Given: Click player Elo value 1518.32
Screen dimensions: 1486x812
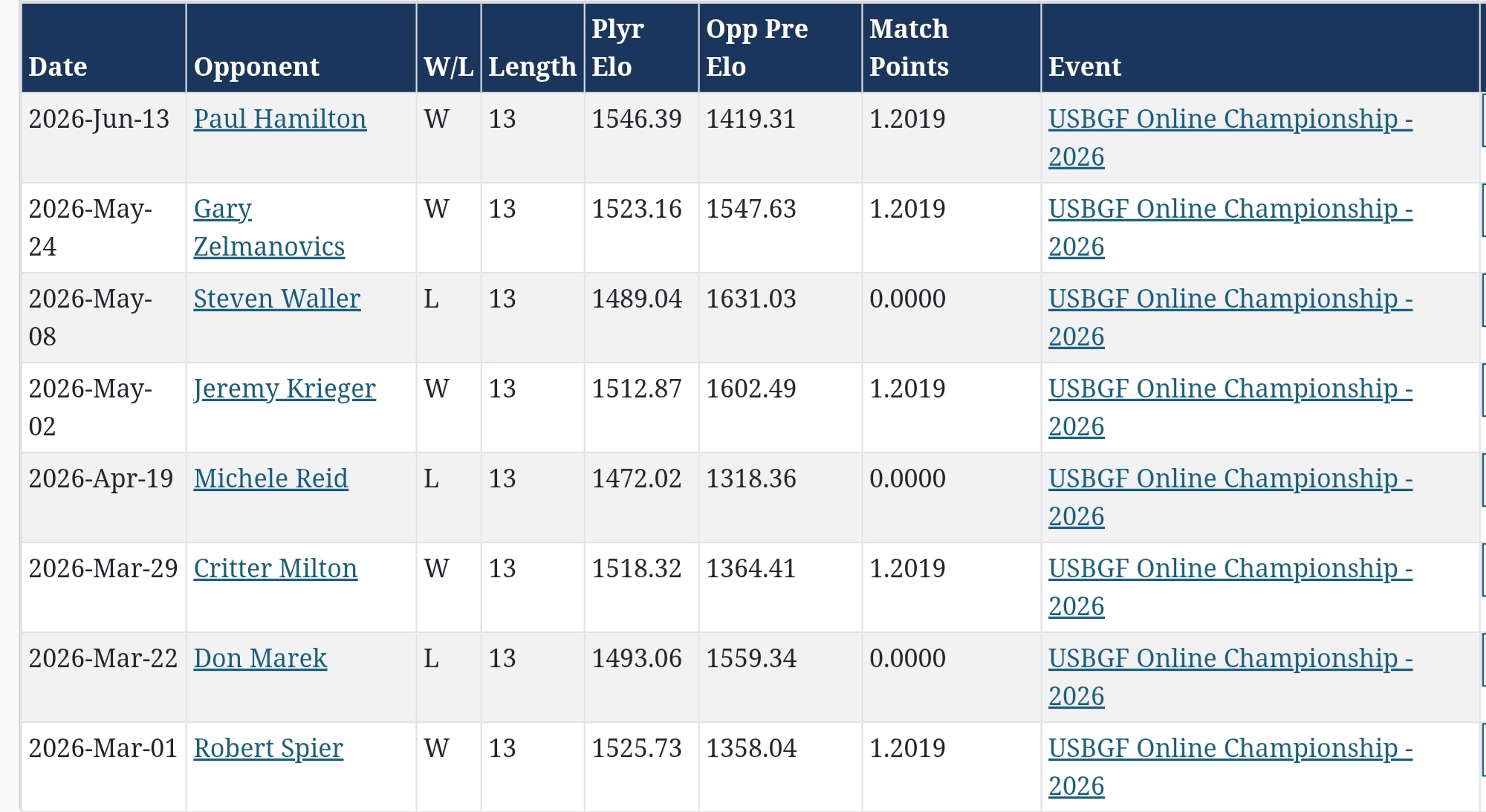Looking at the screenshot, I should point(637,568).
